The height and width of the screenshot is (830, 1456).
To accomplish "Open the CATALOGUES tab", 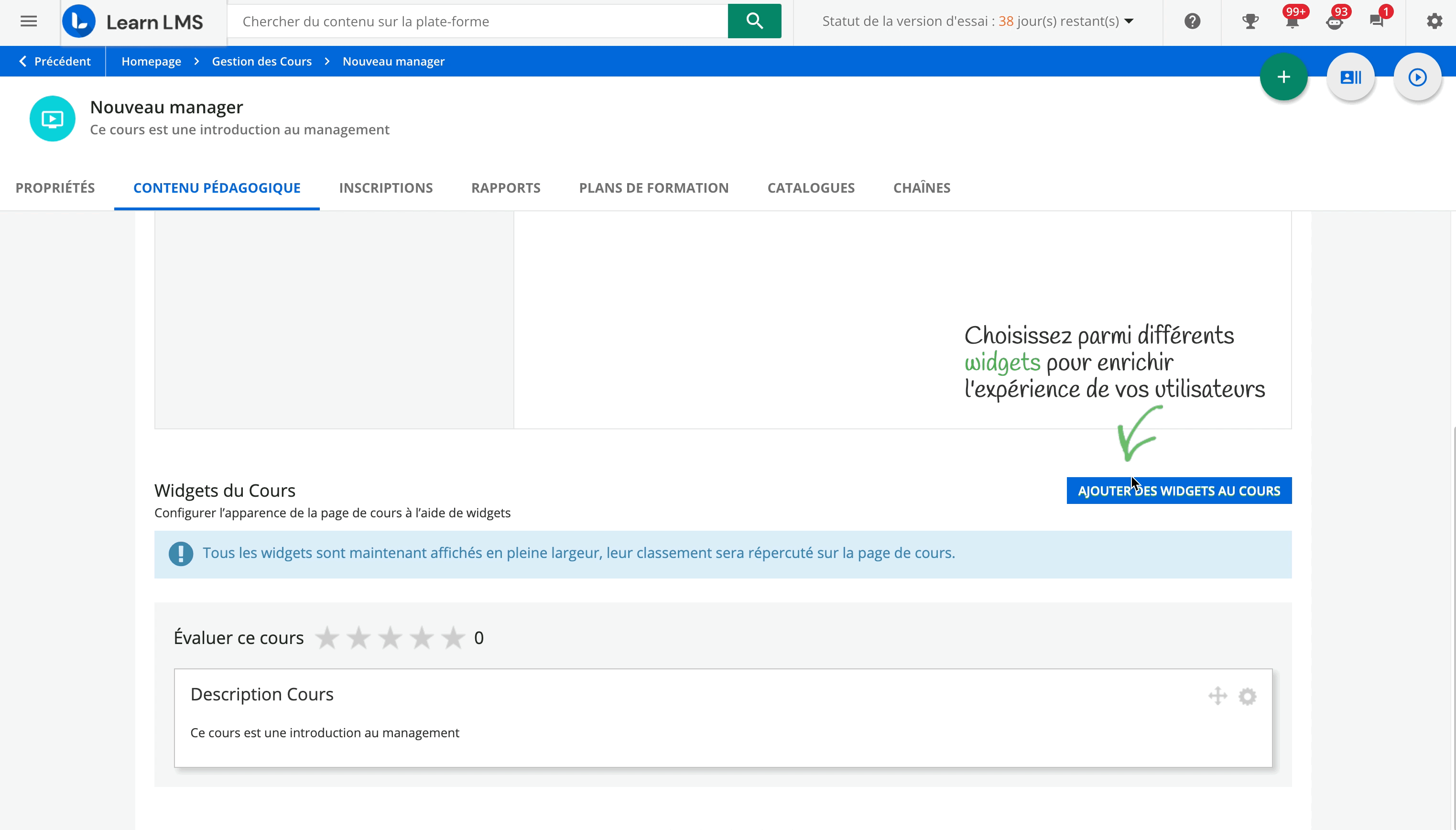I will coord(810,187).
